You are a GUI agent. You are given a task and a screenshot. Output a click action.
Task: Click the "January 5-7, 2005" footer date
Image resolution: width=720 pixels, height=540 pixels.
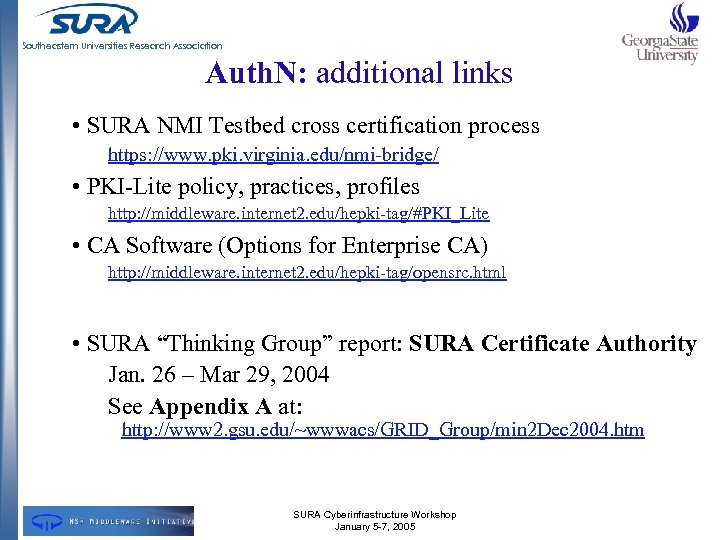click(375, 527)
